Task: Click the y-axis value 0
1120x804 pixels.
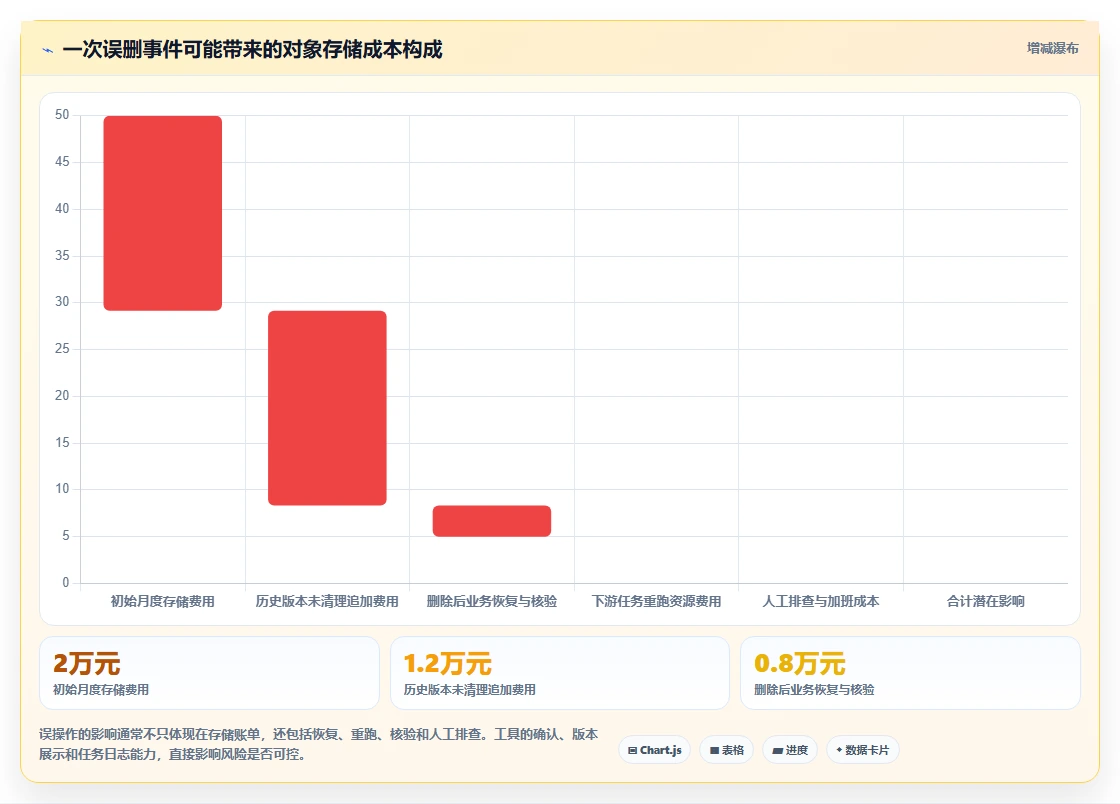Action: click(x=66, y=583)
